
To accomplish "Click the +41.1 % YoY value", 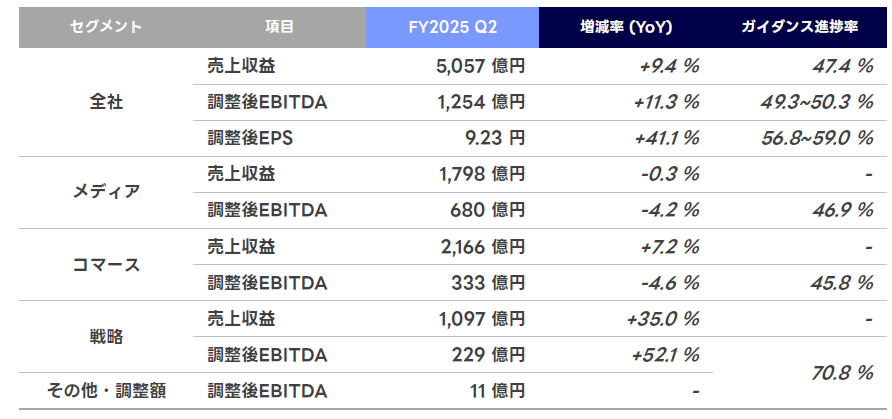I will (666, 138).
